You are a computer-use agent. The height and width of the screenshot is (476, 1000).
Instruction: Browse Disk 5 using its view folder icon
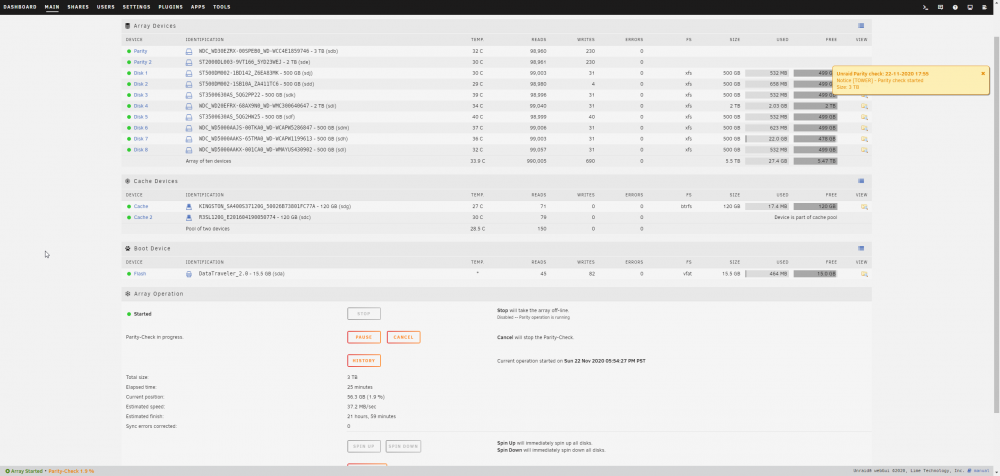864,117
